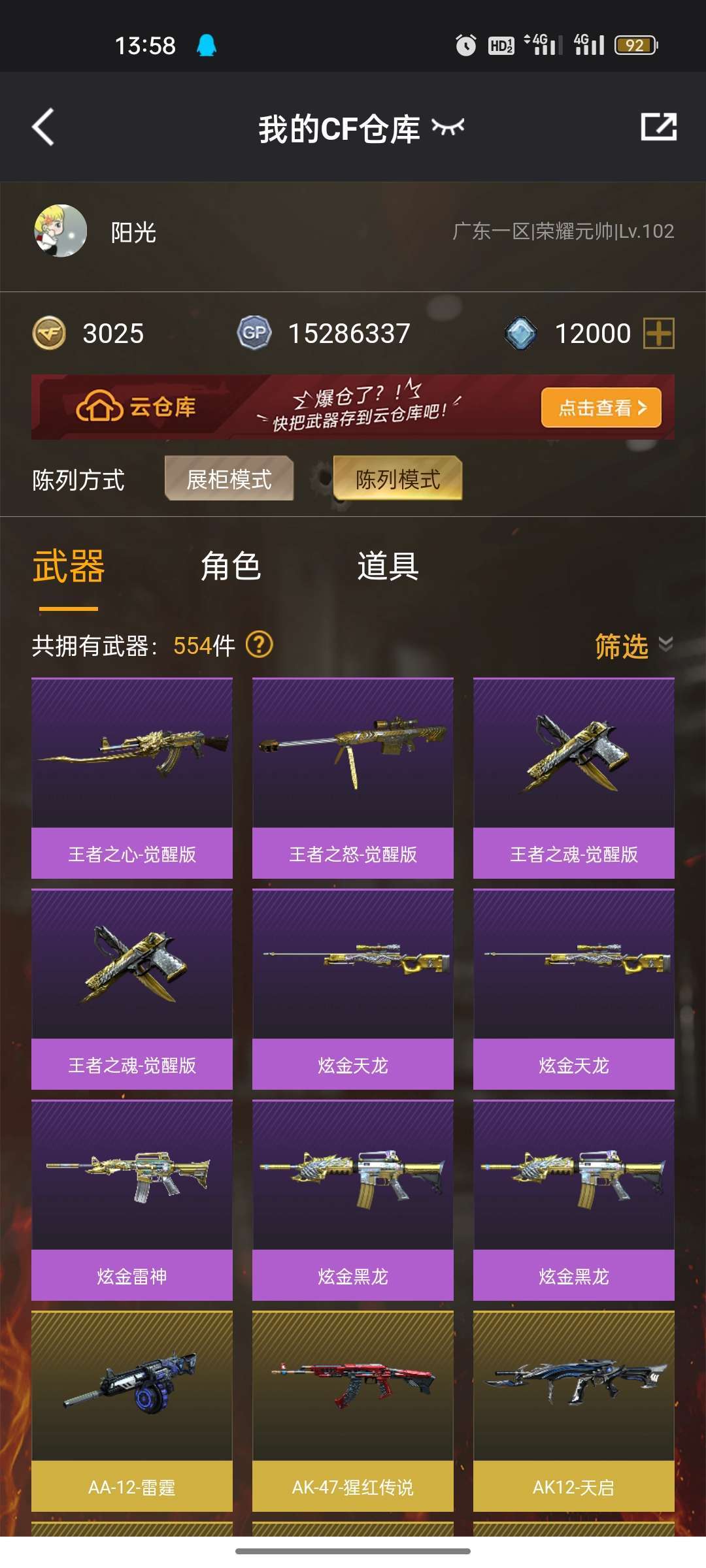Open the 道具 tab
The height and width of the screenshot is (1568, 706).
[x=388, y=566]
